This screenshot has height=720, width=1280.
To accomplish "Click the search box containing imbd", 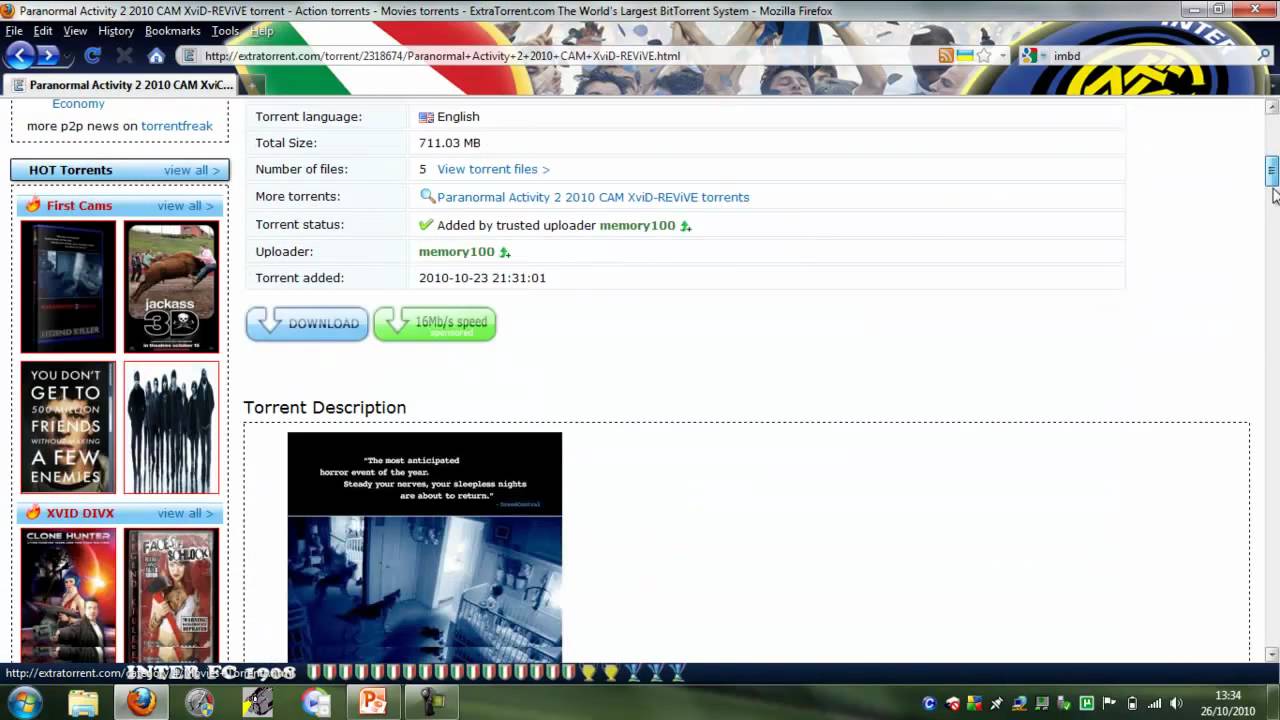I will 1145,56.
